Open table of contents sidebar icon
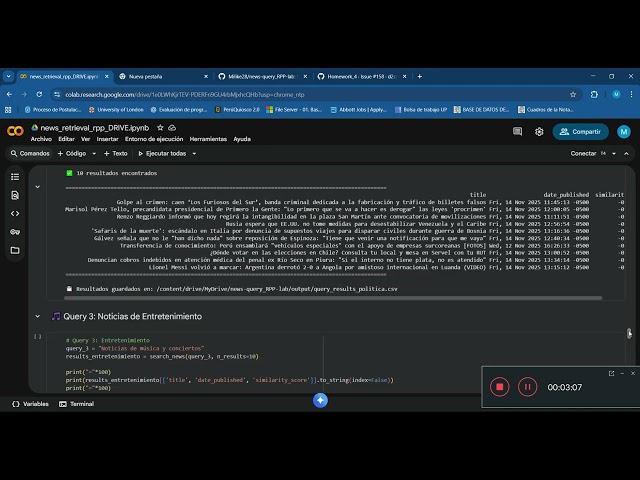The height and width of the screenshot is (480, 640). coord(15,177)
